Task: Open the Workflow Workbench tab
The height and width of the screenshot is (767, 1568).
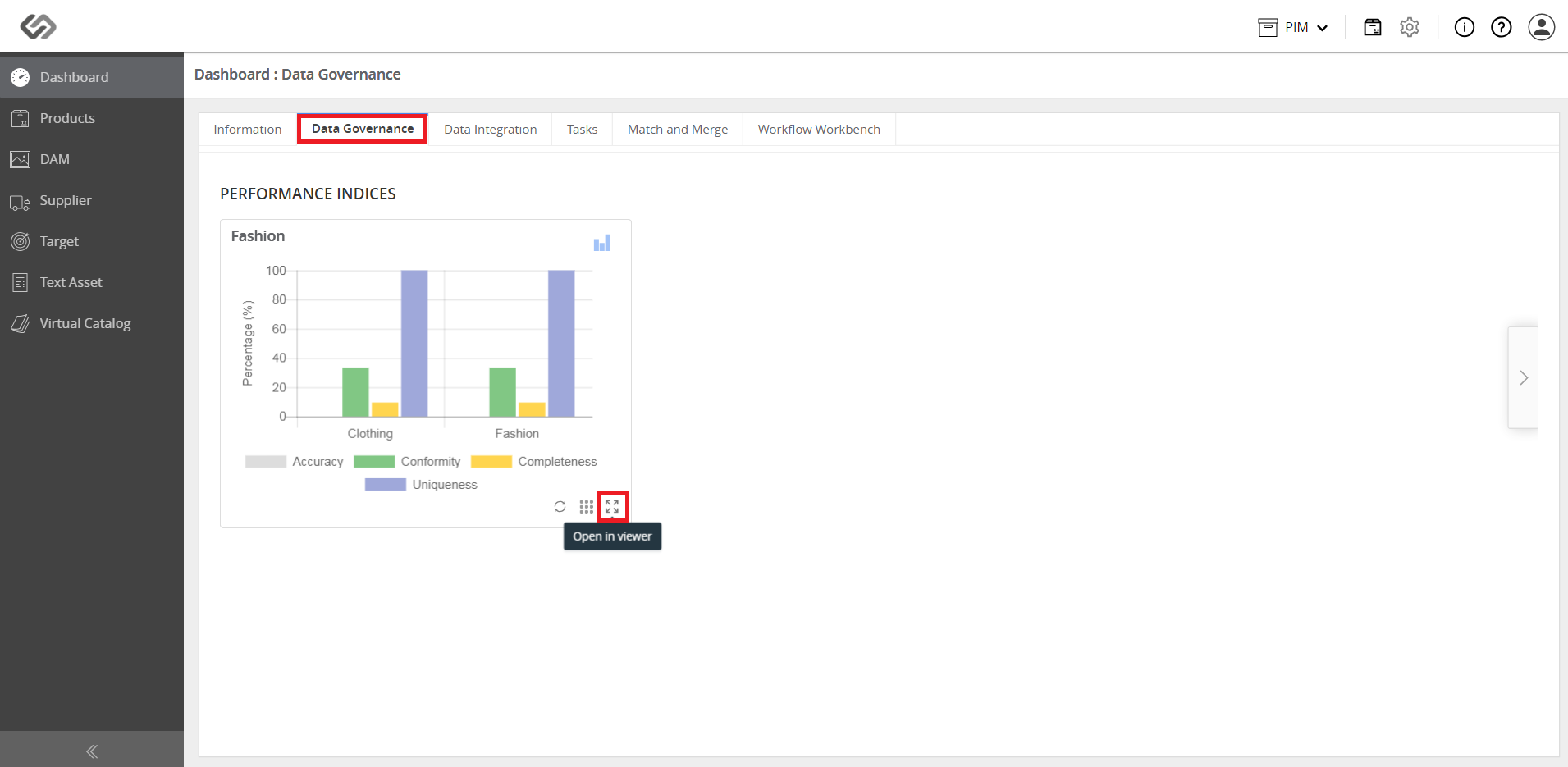Action: (x=819, y=130)
